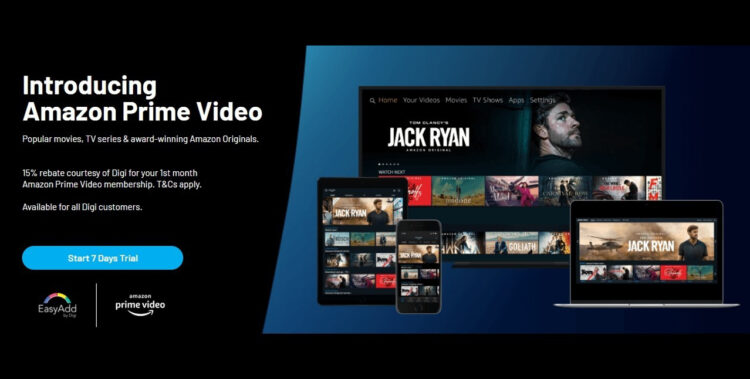
Task: Click the Introducing Amazon Prime Video heading
Action: click(x=142, y=99)
